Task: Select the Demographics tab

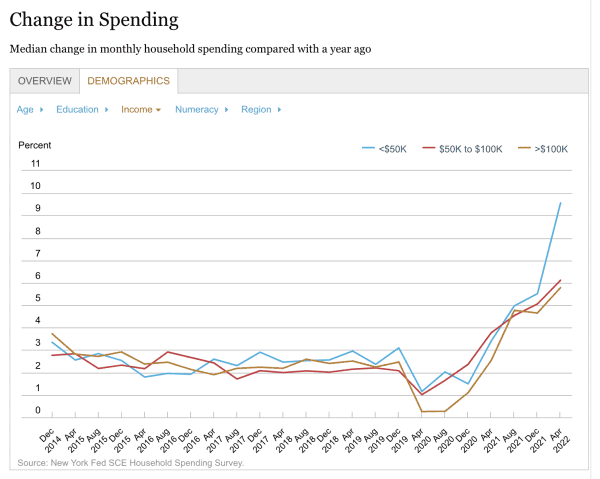Action: coord(128,81)
